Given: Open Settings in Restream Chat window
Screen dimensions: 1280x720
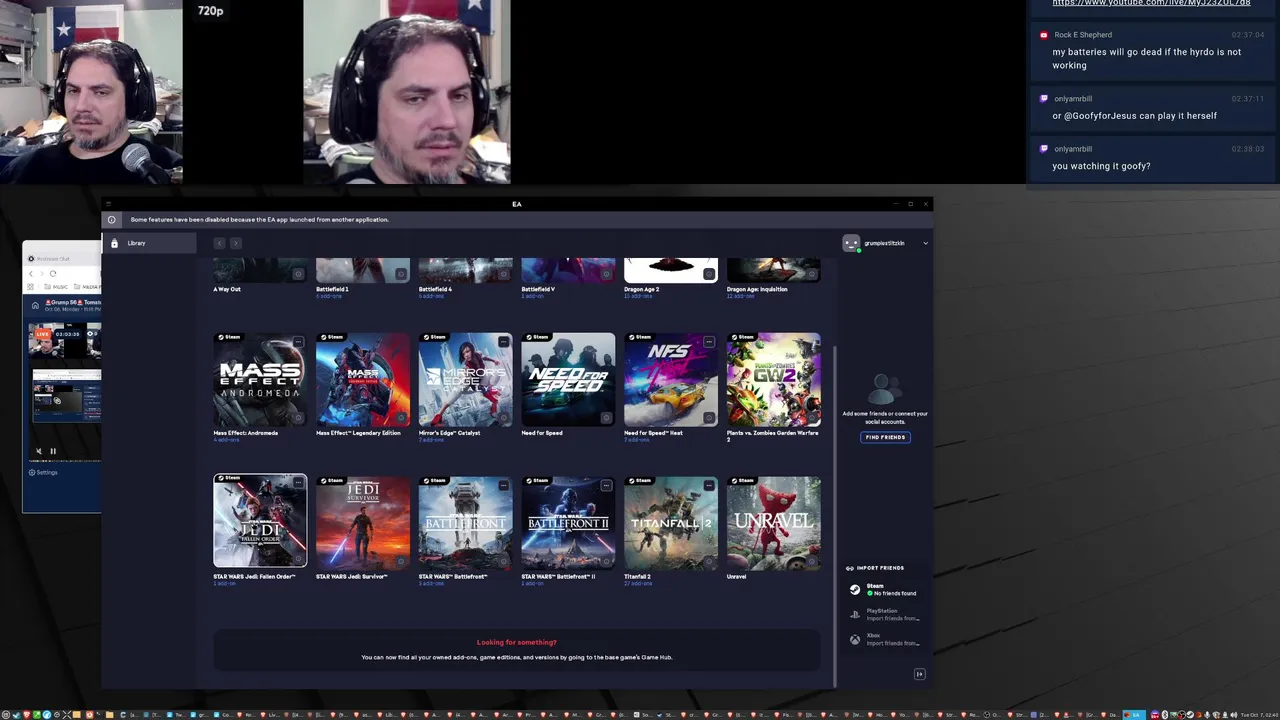Looking at the screenshot, I should (x=43, y=472).
